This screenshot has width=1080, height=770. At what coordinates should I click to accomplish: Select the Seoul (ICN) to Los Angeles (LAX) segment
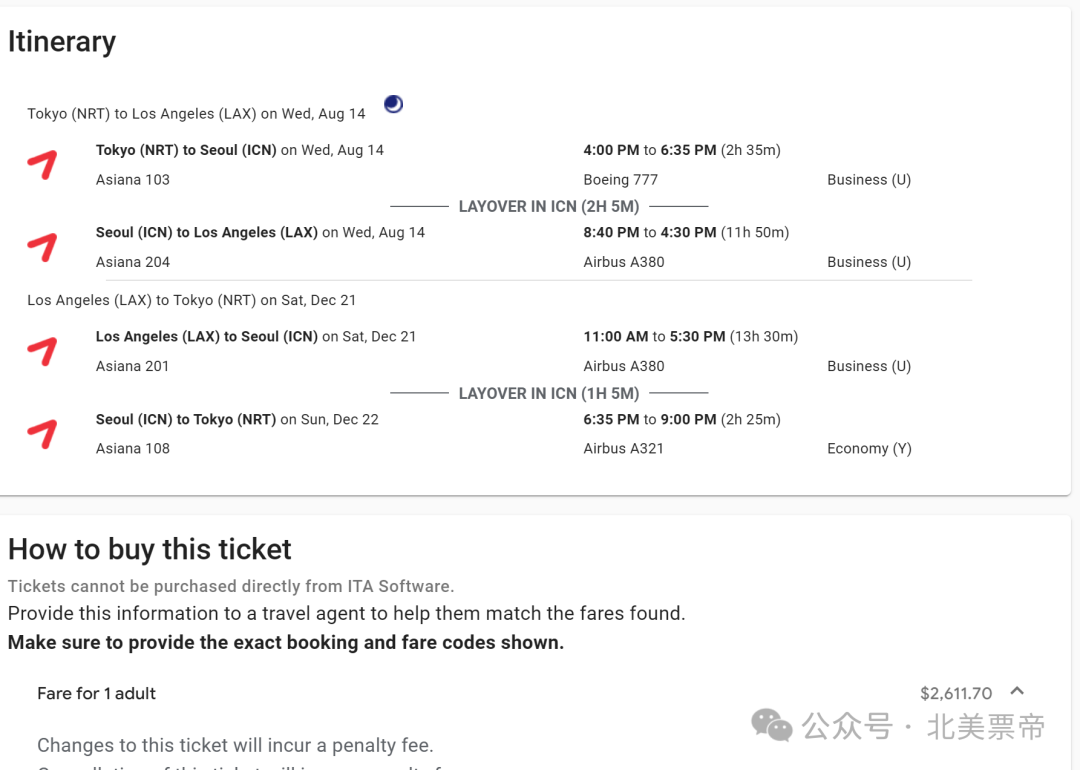click(x=206, y=232)
